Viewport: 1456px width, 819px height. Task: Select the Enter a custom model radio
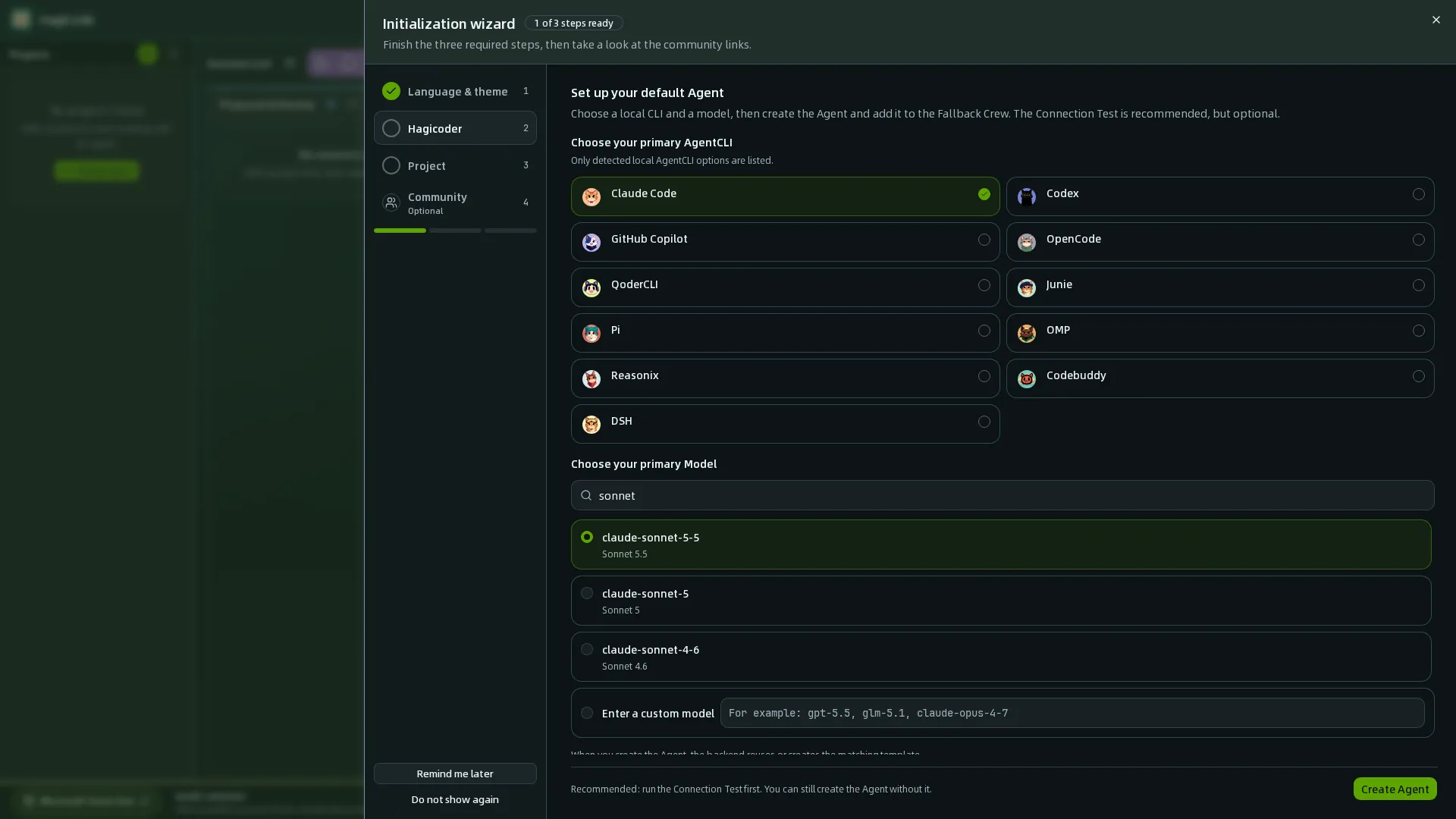tap(586, 713)
